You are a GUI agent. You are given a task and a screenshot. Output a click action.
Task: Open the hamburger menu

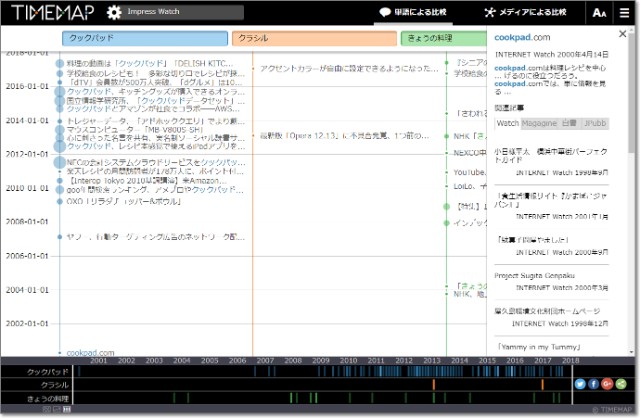pos(625,13)
